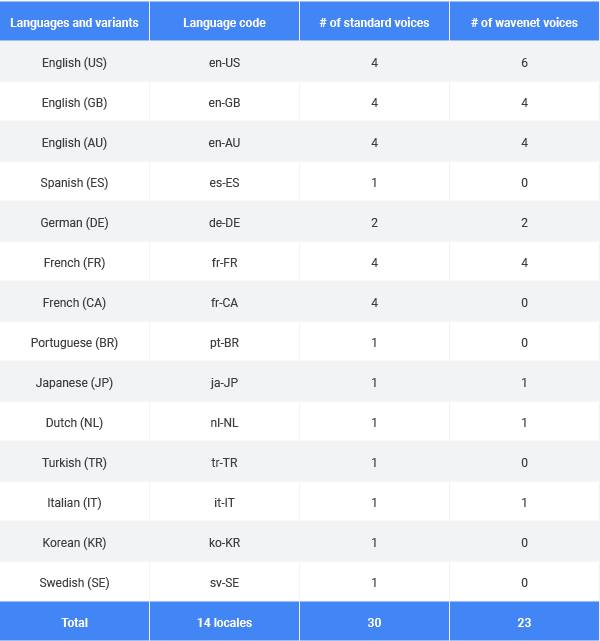Click the tr-TR language code cell
The image size is (600, 641).
(x=224, y=462)
